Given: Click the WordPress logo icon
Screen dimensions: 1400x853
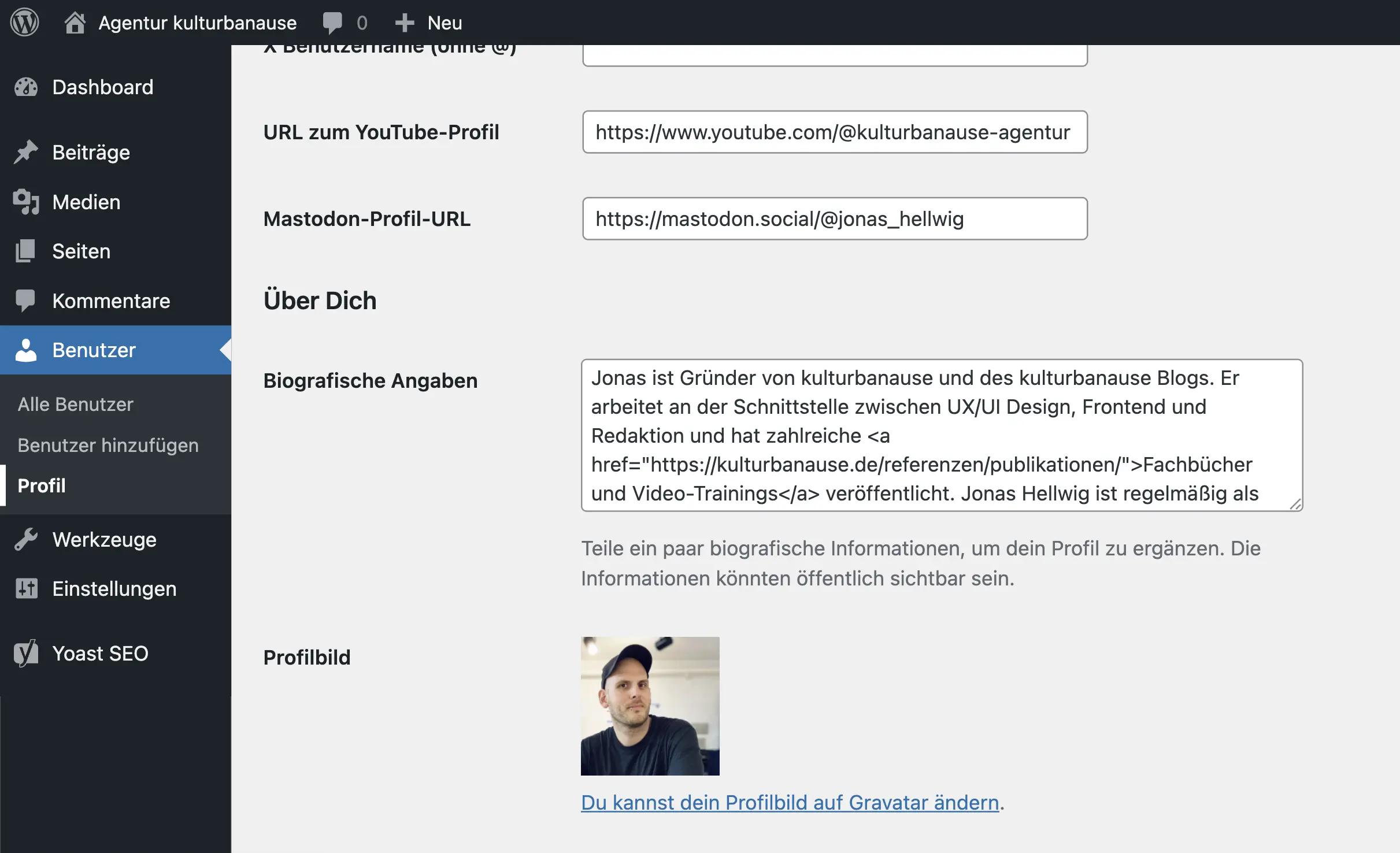Looking at the screenshot, I should pos(24,23).
